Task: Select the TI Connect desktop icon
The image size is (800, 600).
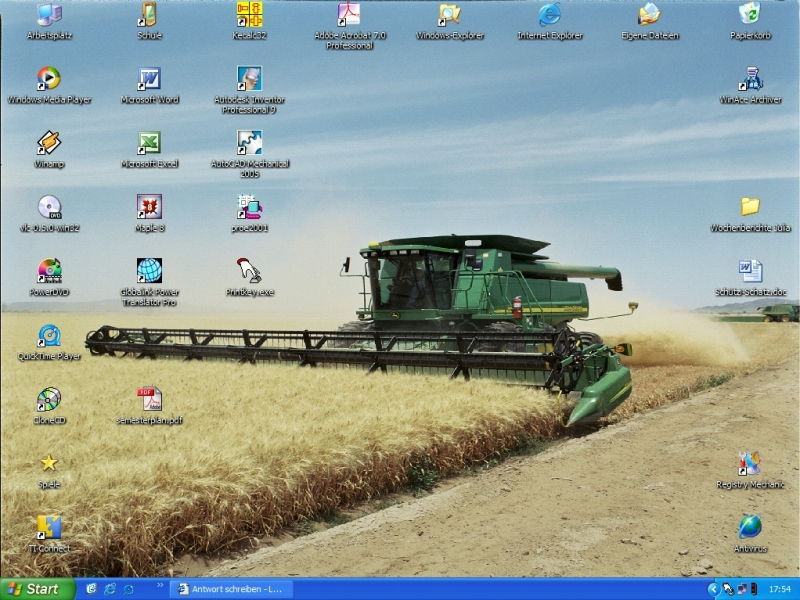Action: pos(49,527)
